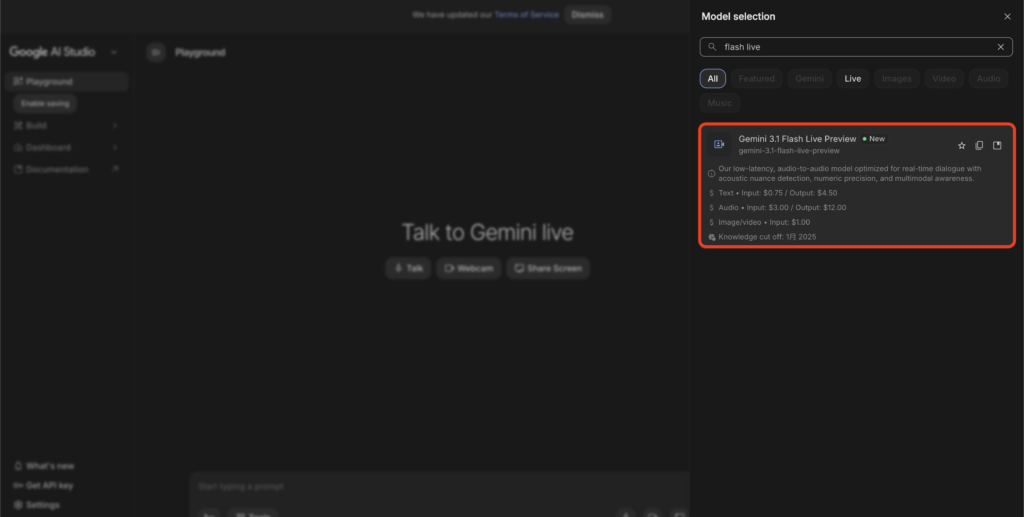Click Get API key in sidebar

tap(43, 486)
